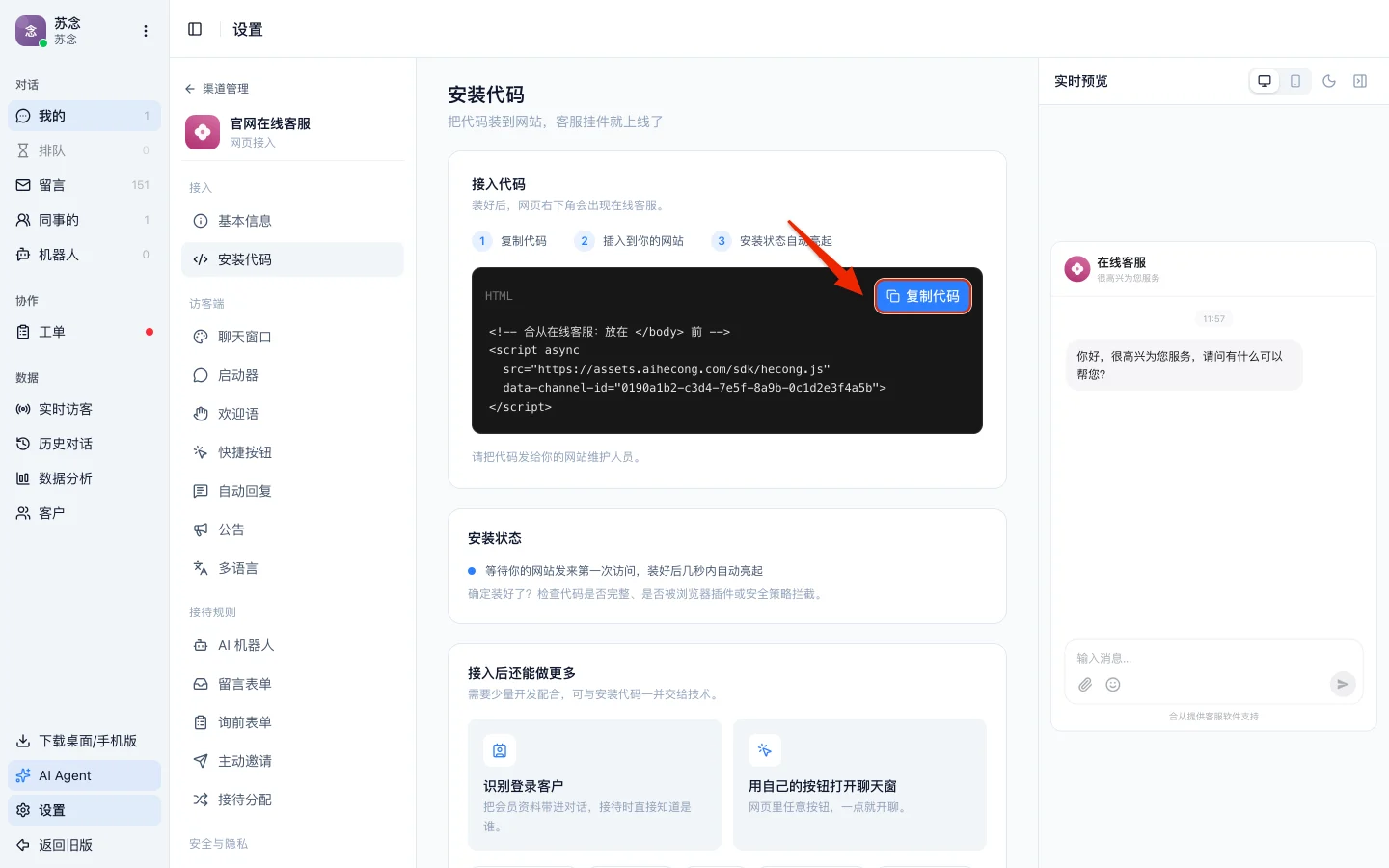Open the three-dot menu next to 苏念
The width and height of the screenshot is (1389, 868).
146,31
